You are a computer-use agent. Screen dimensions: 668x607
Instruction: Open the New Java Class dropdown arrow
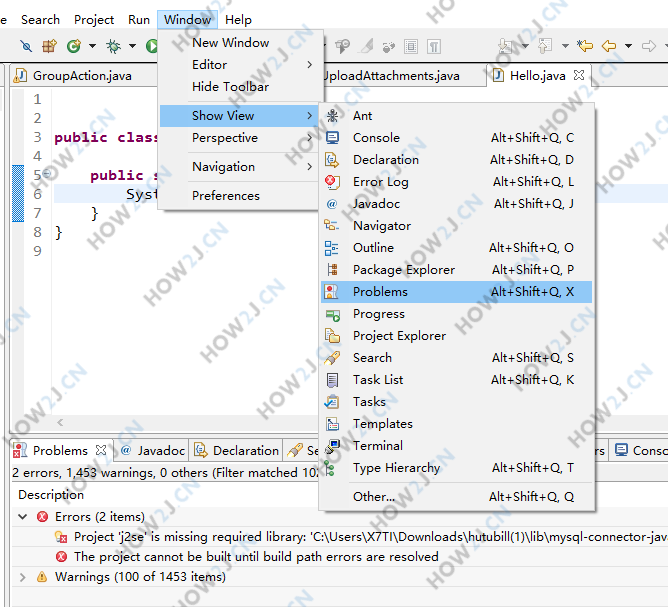point(92,46)
